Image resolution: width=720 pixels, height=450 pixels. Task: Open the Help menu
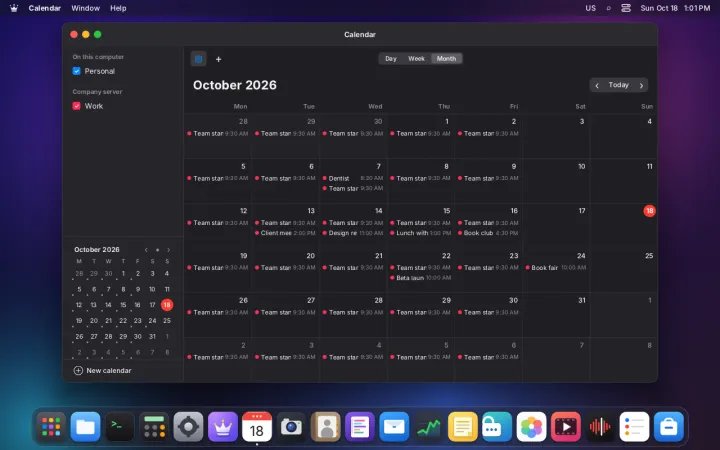[118, 8]
